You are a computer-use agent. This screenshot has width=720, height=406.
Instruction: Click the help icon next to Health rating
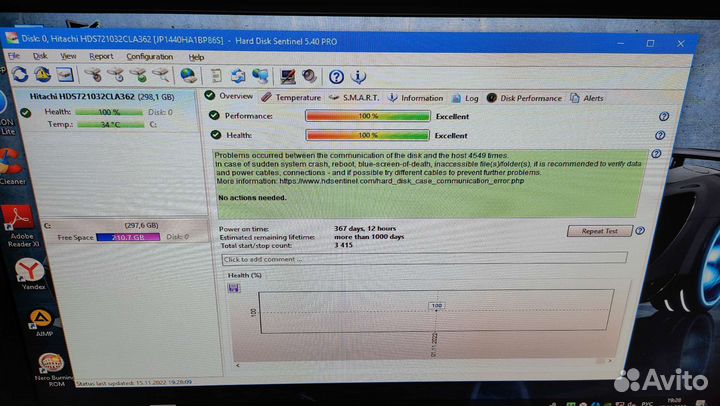[x=660, y=135]
